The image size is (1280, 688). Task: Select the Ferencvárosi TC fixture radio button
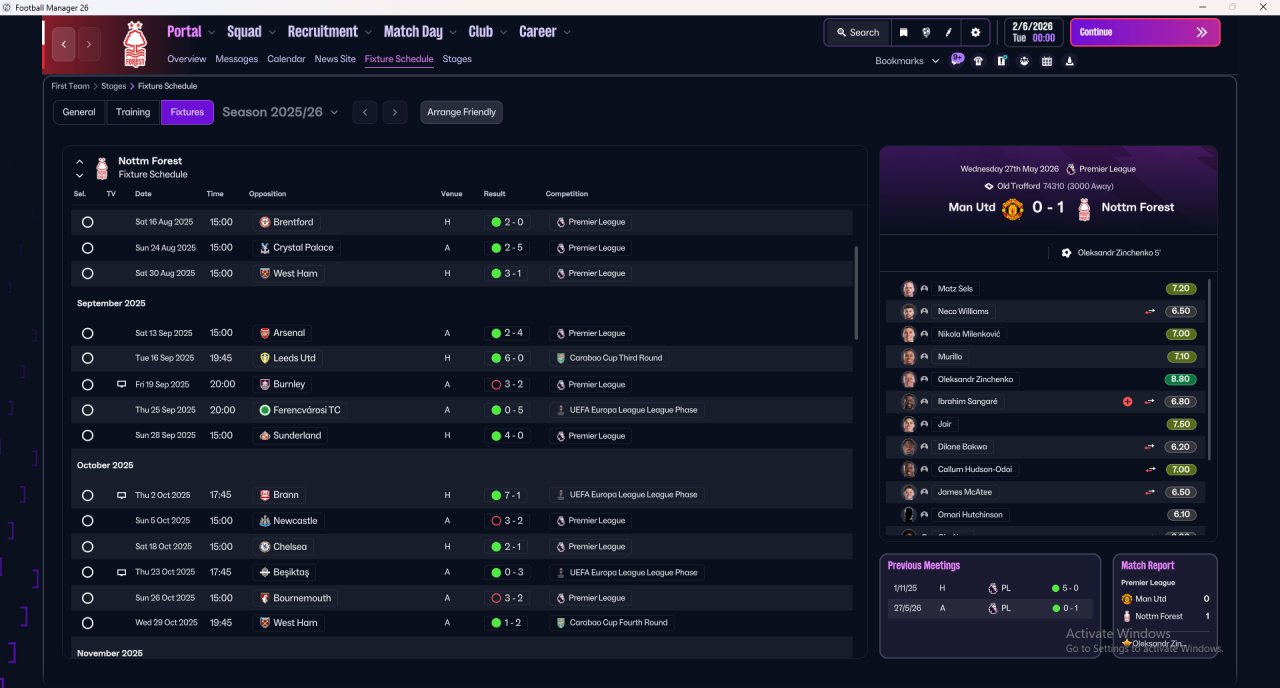click(x=87, y=410)
